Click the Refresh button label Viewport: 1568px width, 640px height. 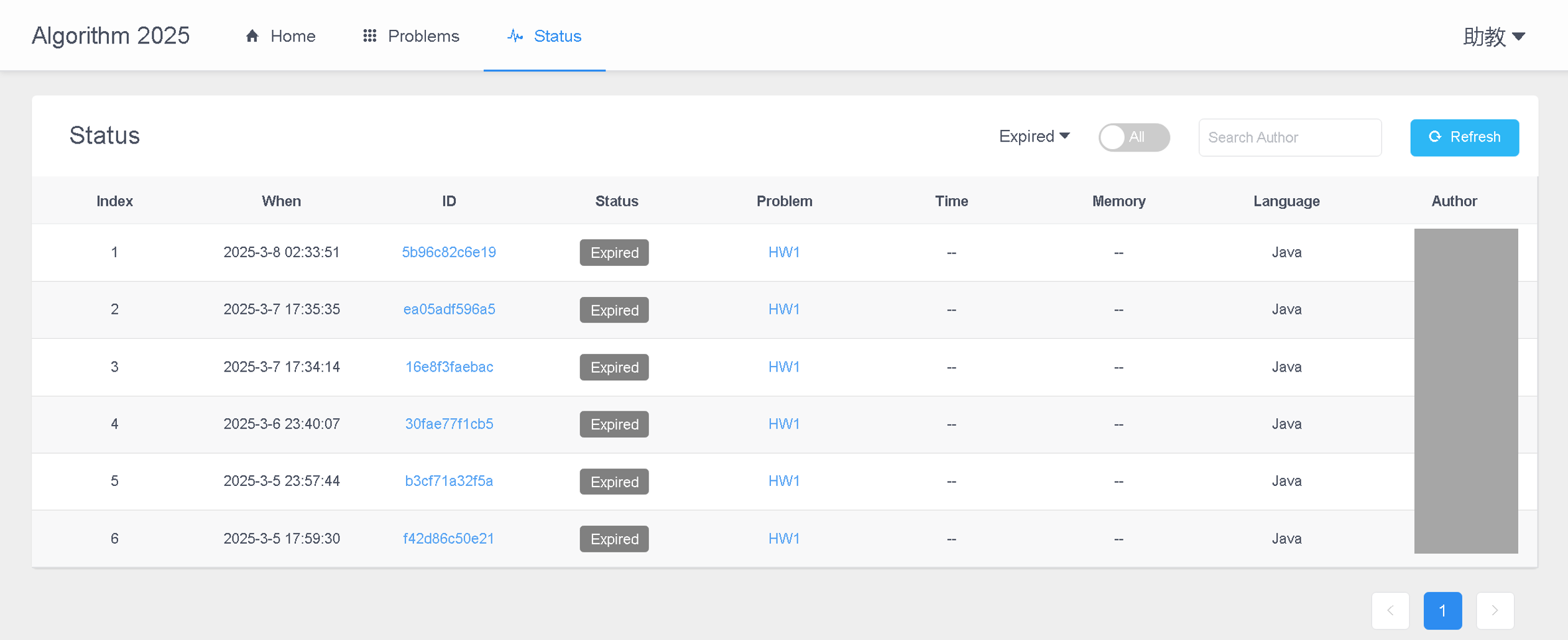[x=1475, y=137]
